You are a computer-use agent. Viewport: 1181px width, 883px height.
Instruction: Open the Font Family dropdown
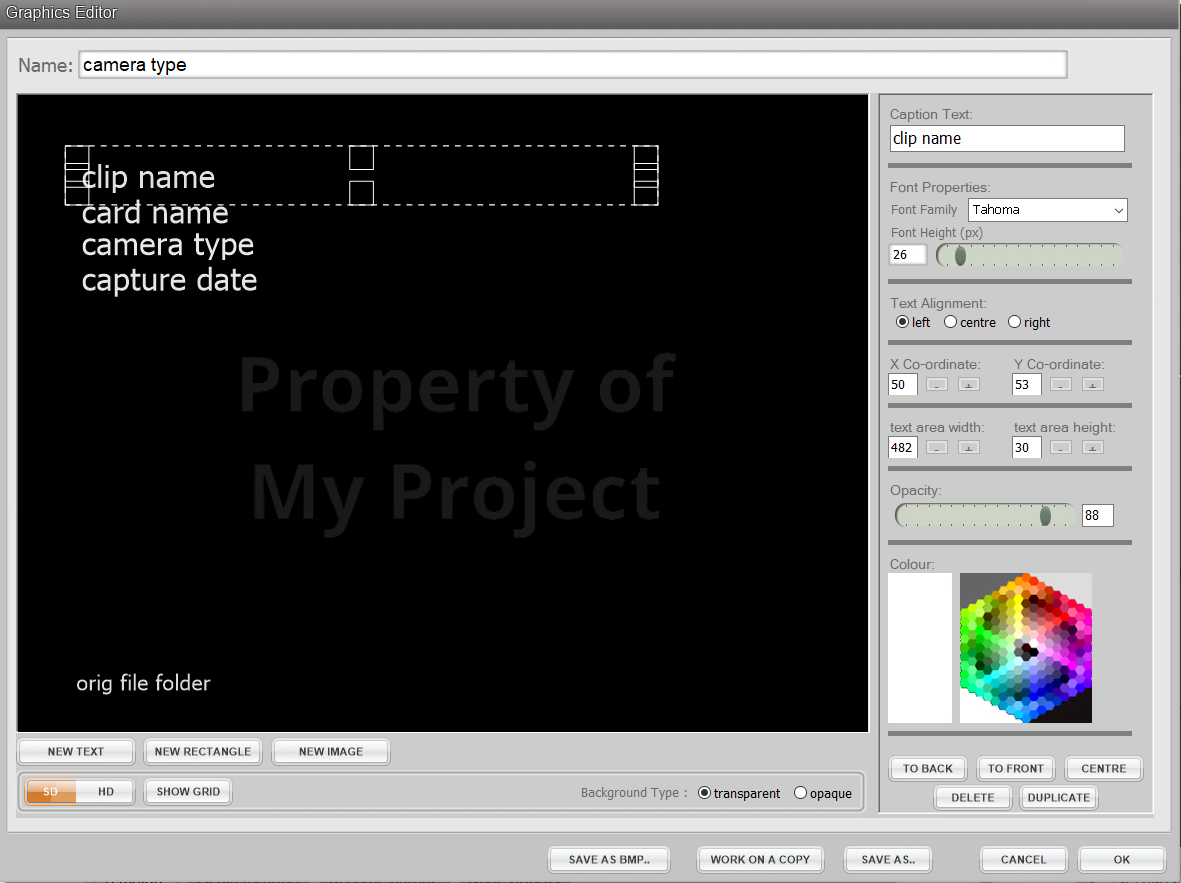[1047, 210]
